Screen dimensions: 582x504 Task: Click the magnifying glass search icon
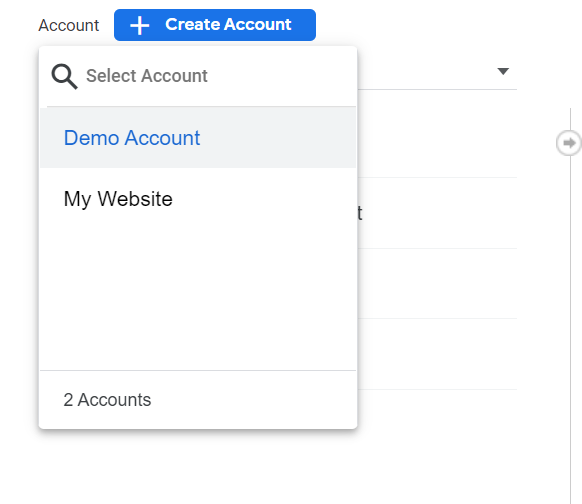[x=65, y=76]
